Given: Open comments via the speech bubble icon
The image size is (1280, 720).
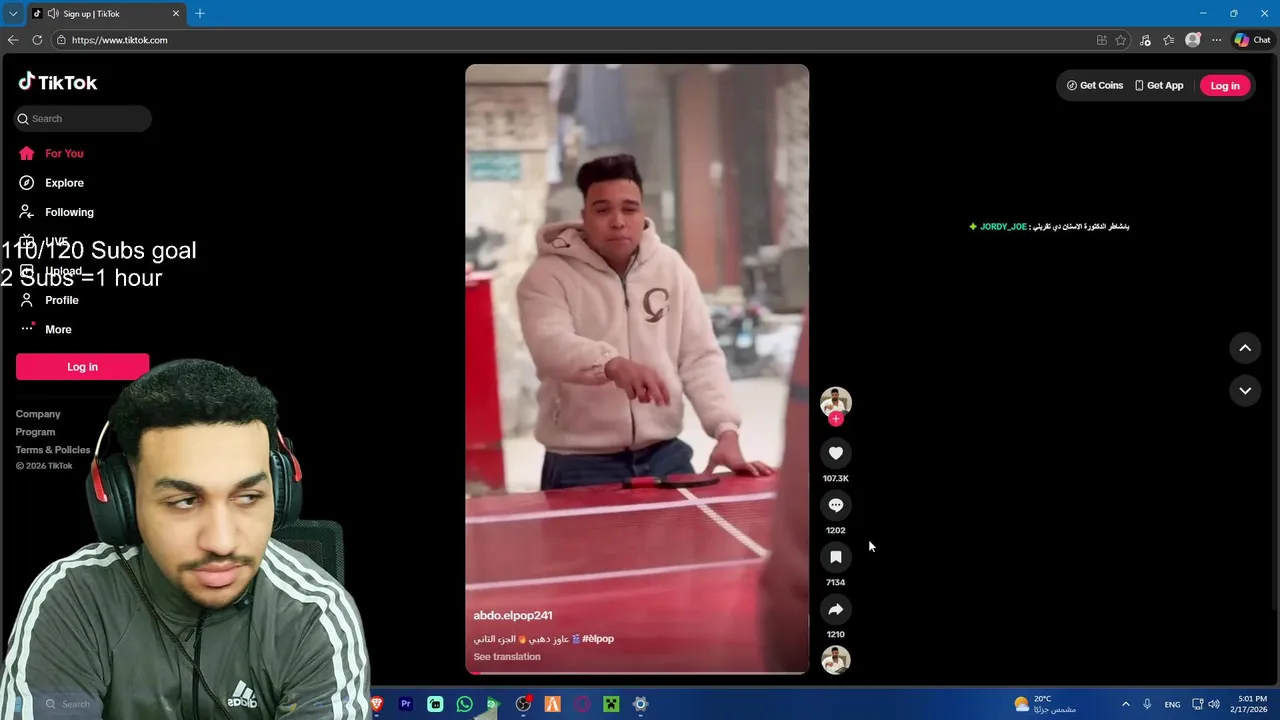Looking at the screenshot, I should tap(836, 505).
